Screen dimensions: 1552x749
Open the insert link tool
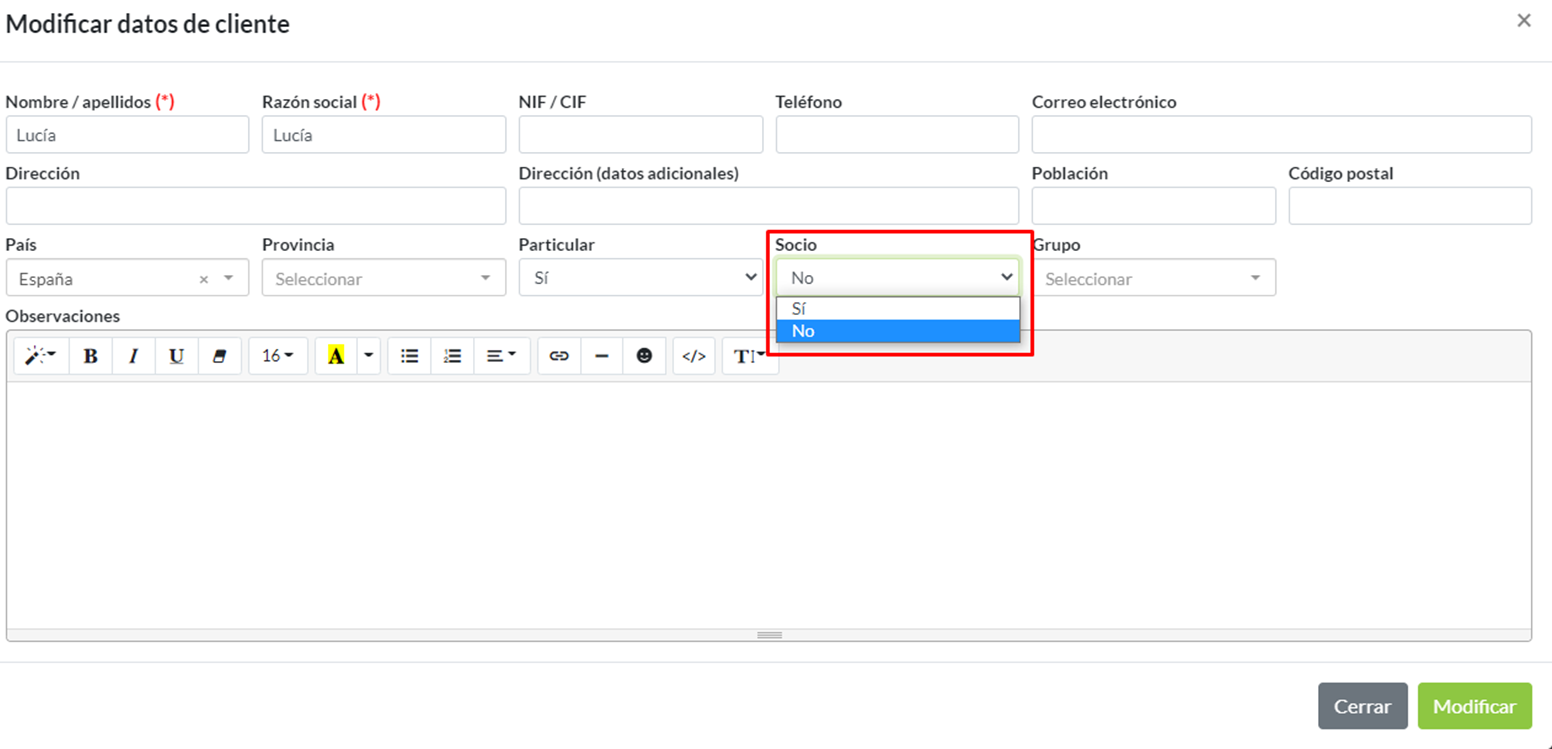pos(559,356)
